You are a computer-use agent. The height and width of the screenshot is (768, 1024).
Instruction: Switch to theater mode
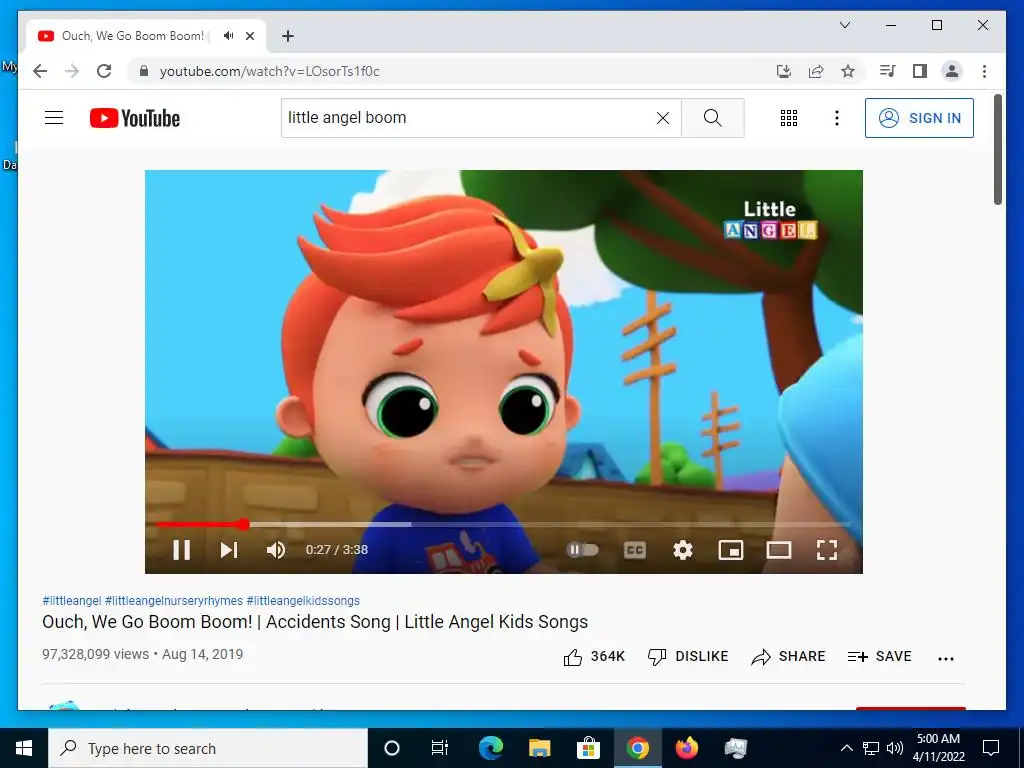tap(778, 550)
